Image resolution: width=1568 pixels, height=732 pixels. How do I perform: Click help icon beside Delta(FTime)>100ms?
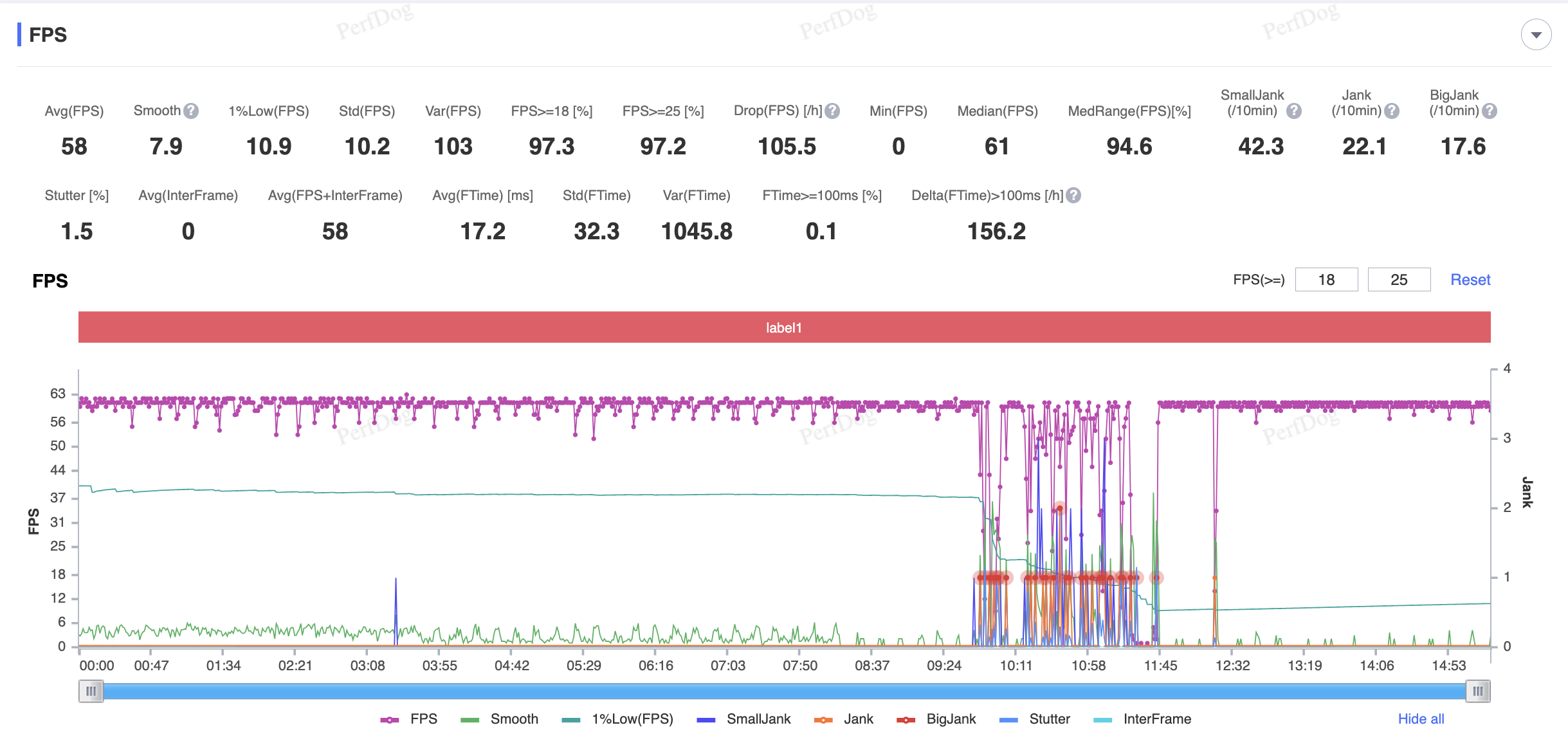pyautogui.click(x=1073, y=196)
